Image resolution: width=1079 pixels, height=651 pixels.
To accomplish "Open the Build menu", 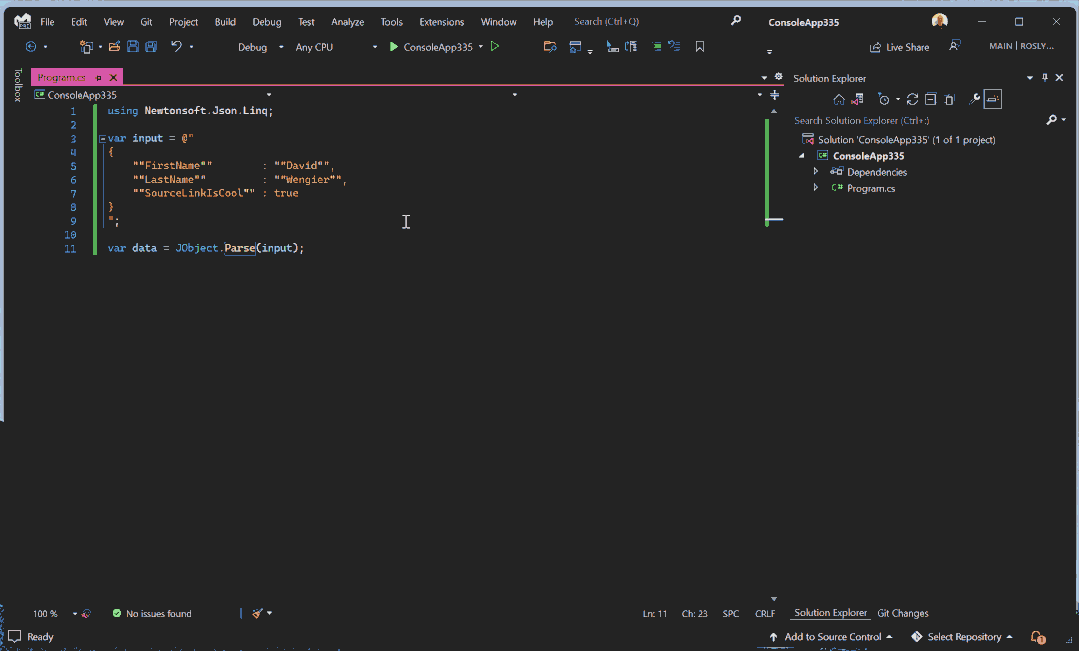I will tap(225, 22).
